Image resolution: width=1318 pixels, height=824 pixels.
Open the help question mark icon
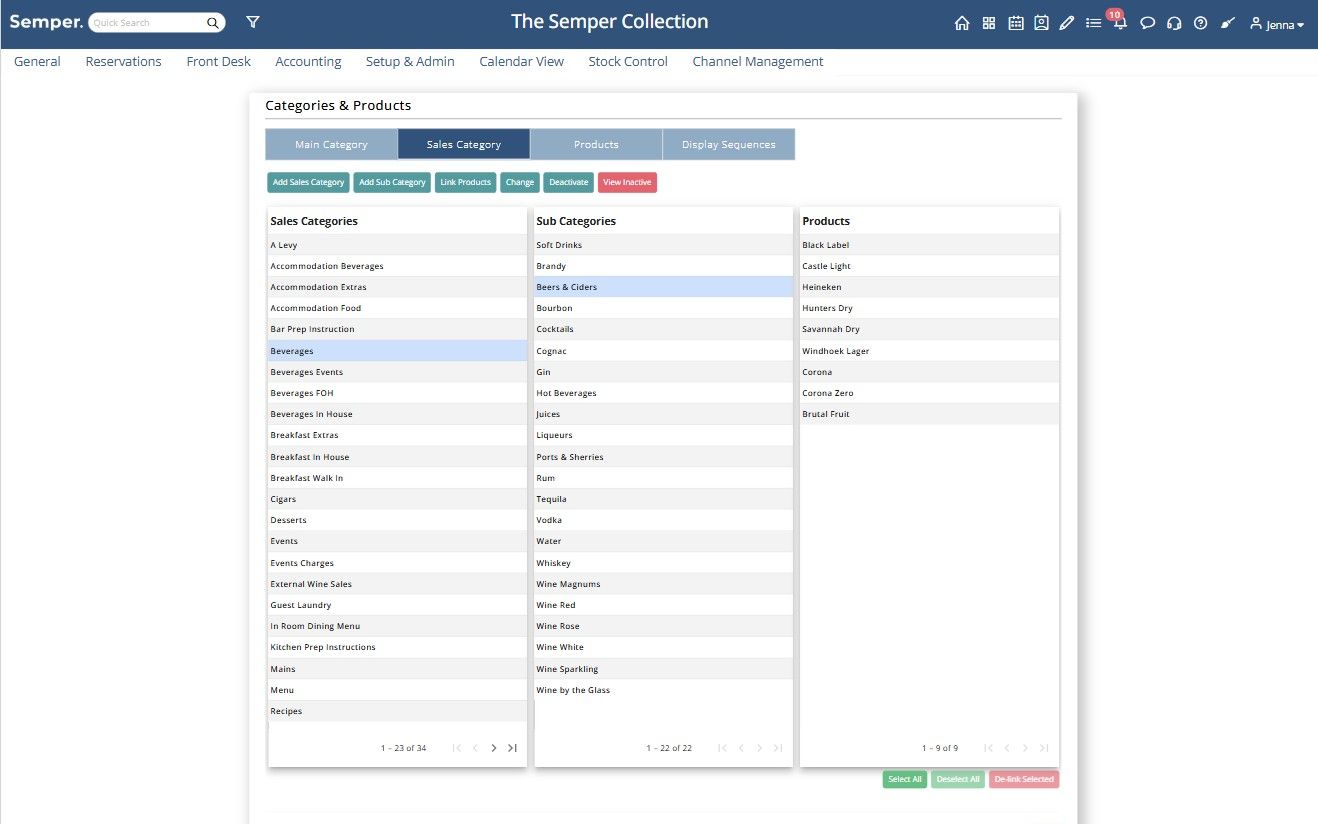pos(1201,23)
